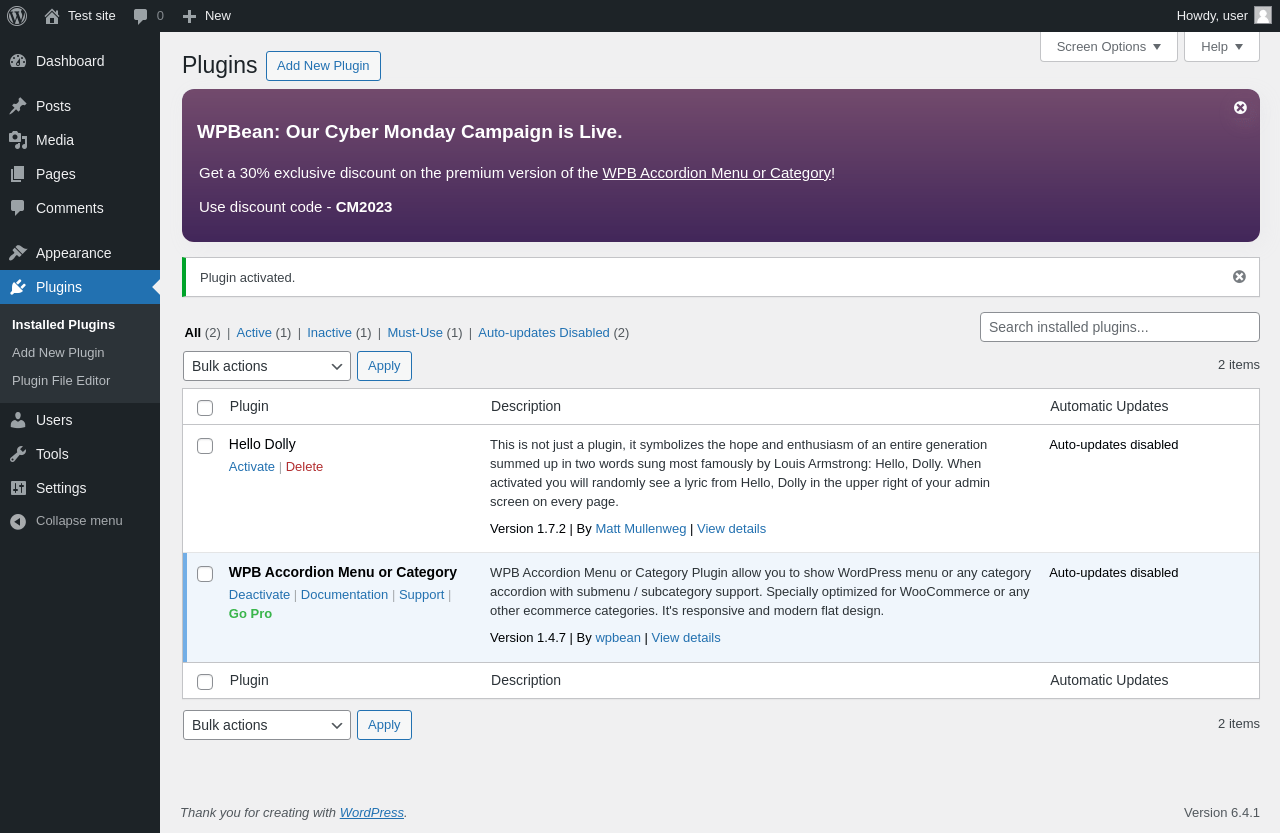Viewport: 1280px width, 833px height.
Task: Click the Dashboard gauge icon
Action: tap(18, 61)
